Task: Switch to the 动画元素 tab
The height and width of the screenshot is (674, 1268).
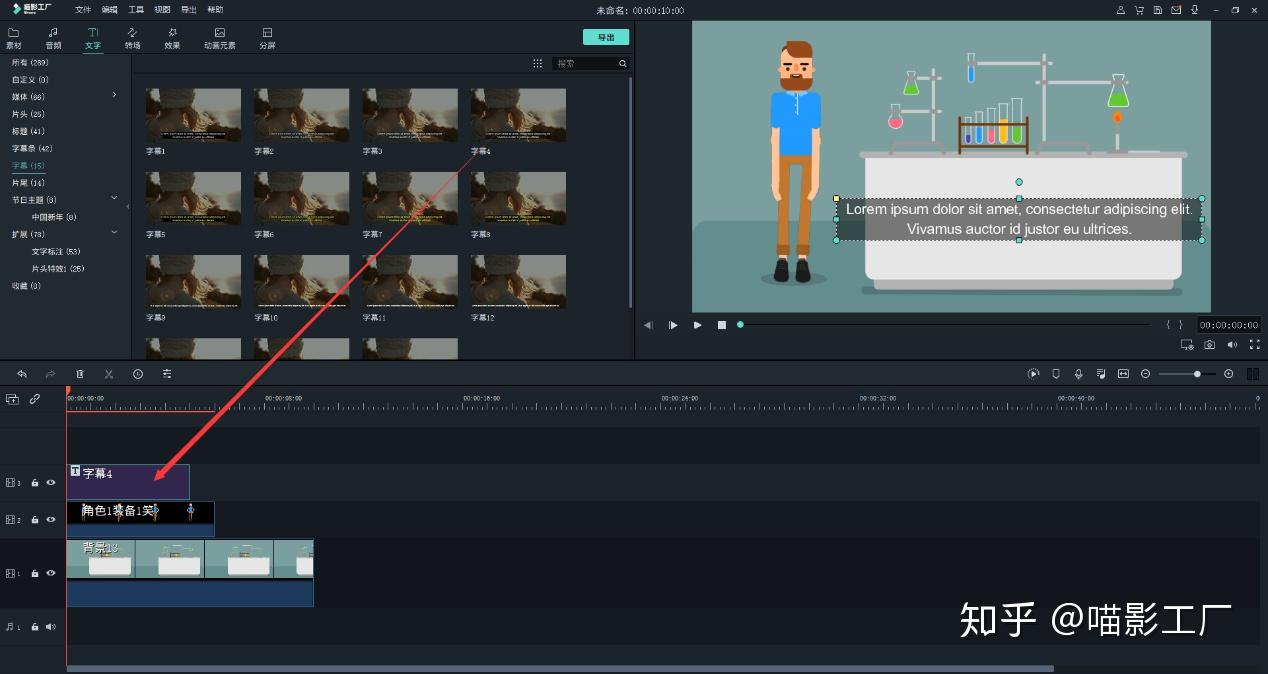Action: click(220, 38)
